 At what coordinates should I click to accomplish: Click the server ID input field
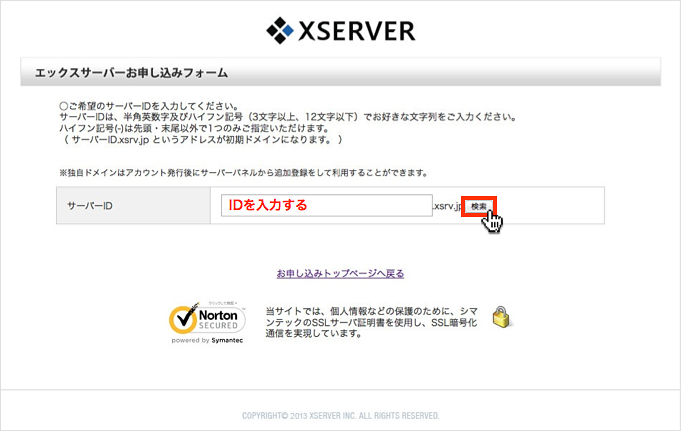tap(327, 206)
